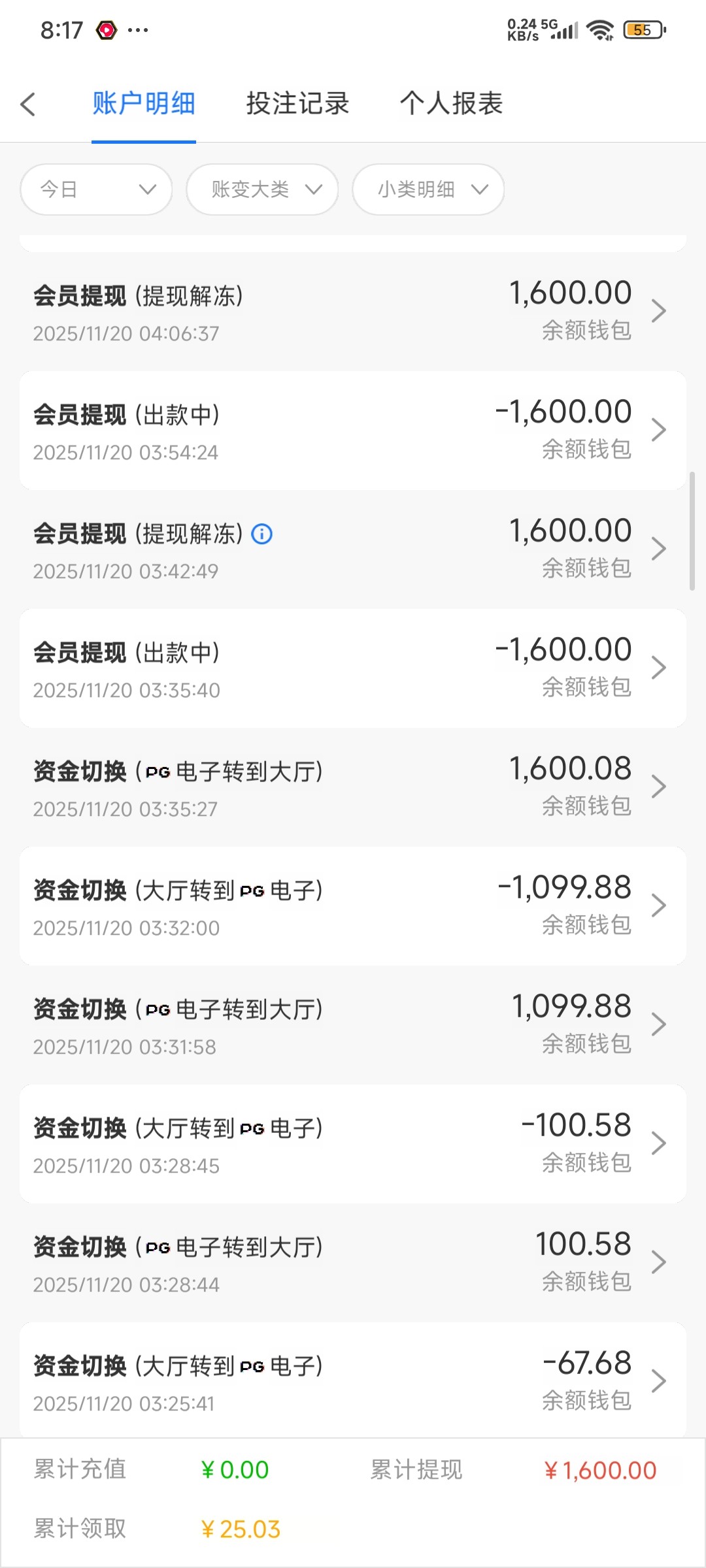Switch to the 个人报表 tab
The height and width of the screenshot is (1568, 706).
(451, 103)
